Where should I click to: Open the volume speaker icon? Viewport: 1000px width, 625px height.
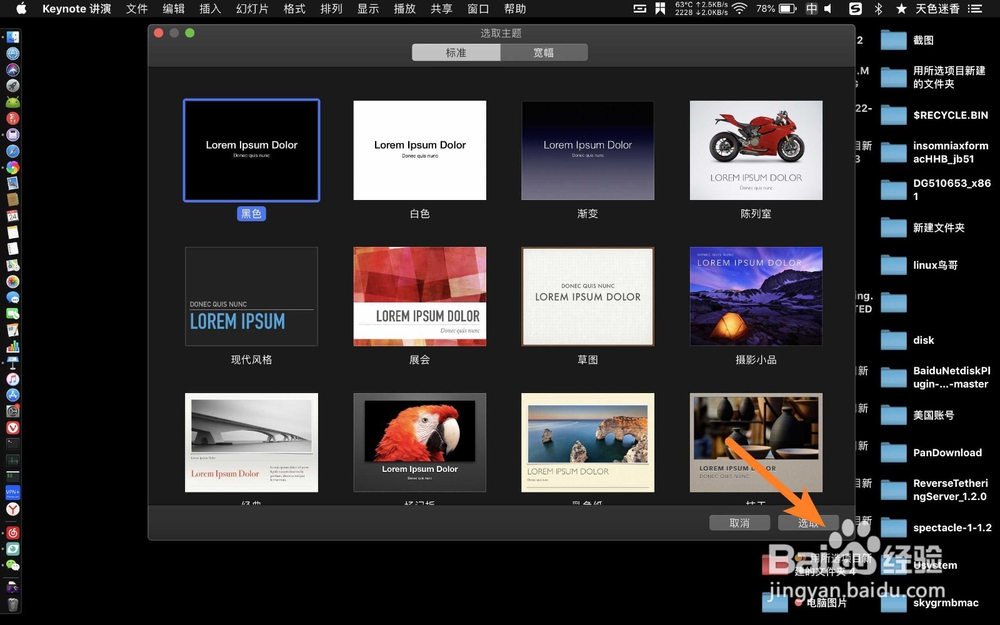click(828, 8)
